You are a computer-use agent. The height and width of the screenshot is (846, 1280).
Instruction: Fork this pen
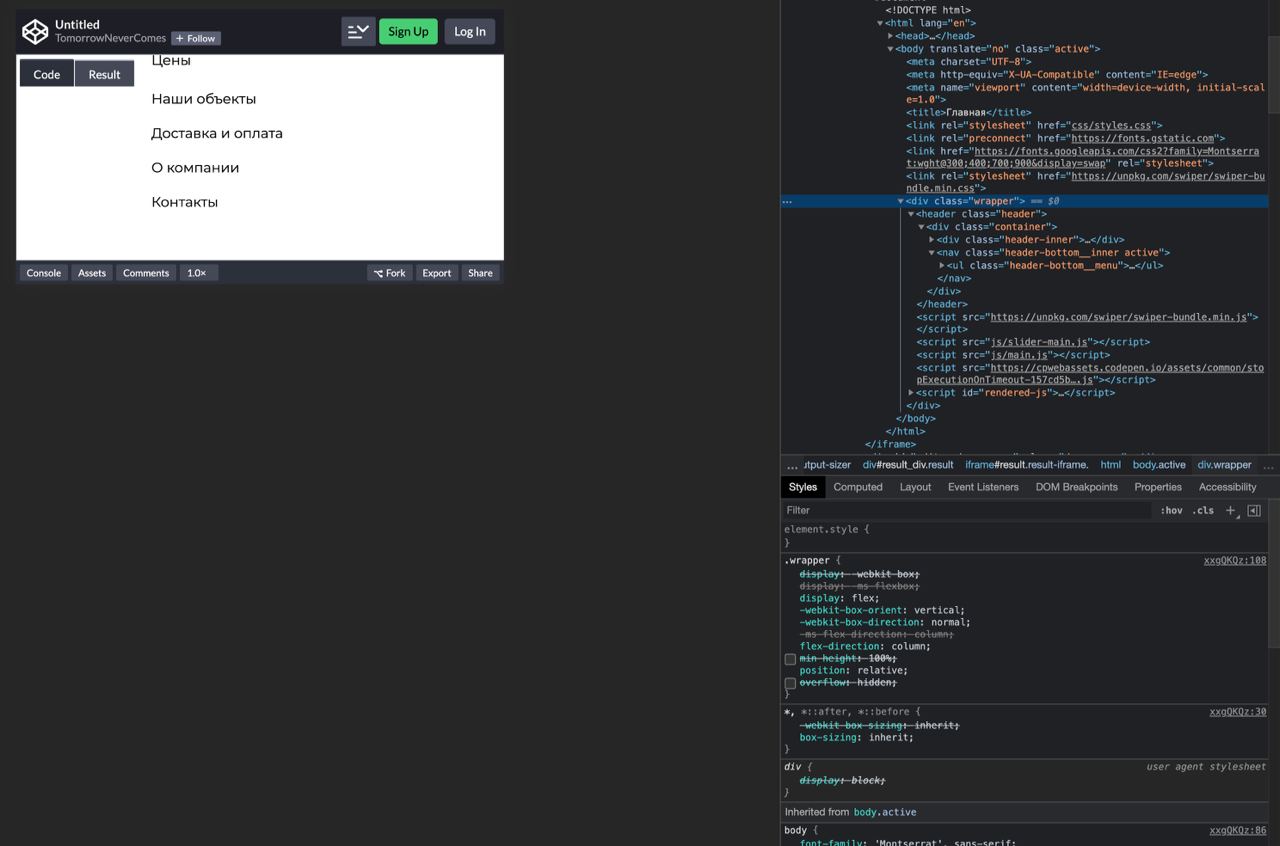click(x=390, y=273)
